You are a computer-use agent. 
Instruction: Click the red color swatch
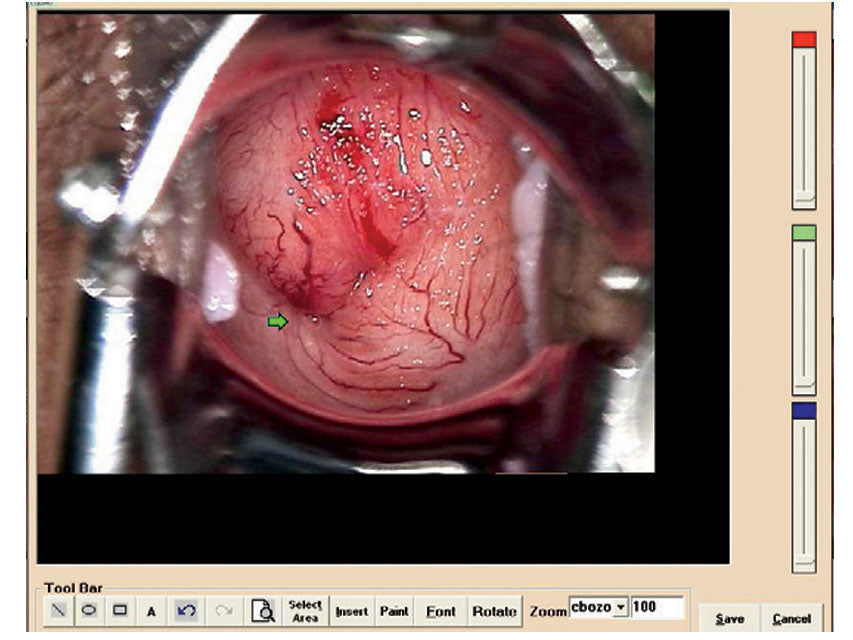(802, 38)
